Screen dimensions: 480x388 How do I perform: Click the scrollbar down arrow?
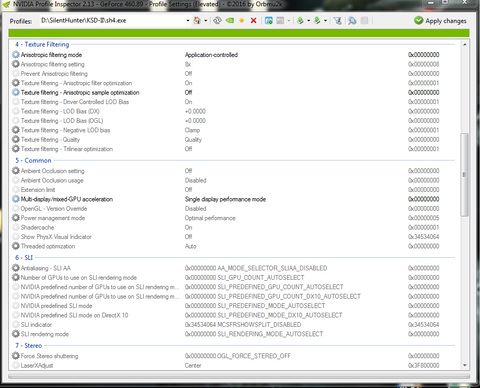[x=465, y=365]
